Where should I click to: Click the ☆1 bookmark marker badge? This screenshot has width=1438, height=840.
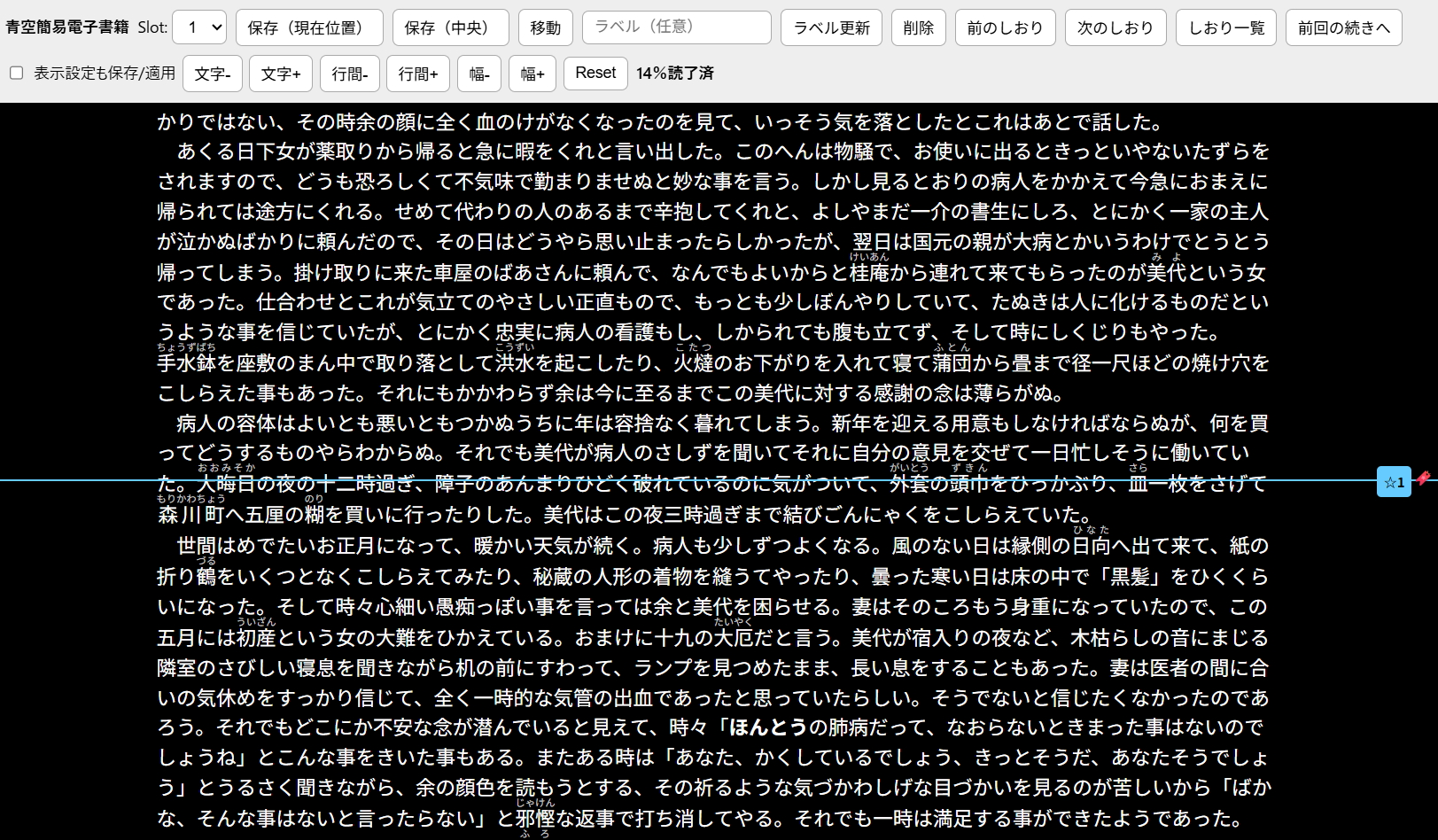tap(1394, 481)
